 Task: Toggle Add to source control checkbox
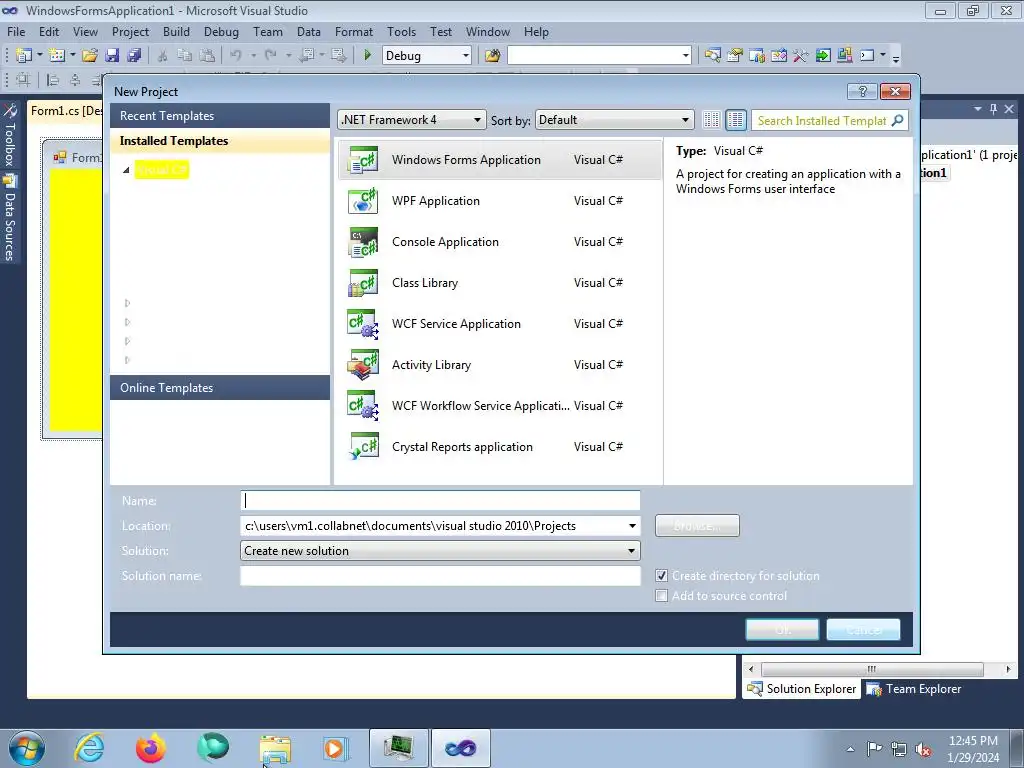pyautogui.click(x=662, y=596)
